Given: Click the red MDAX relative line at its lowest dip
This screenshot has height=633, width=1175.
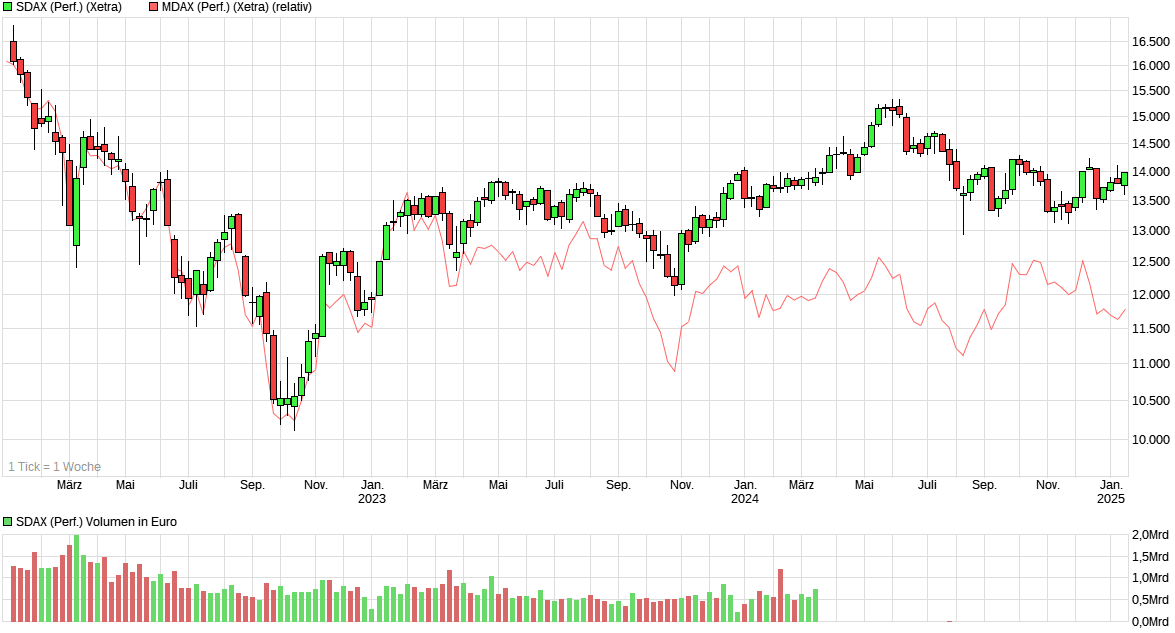Looking at the screenshot, I should coord(676,369).
